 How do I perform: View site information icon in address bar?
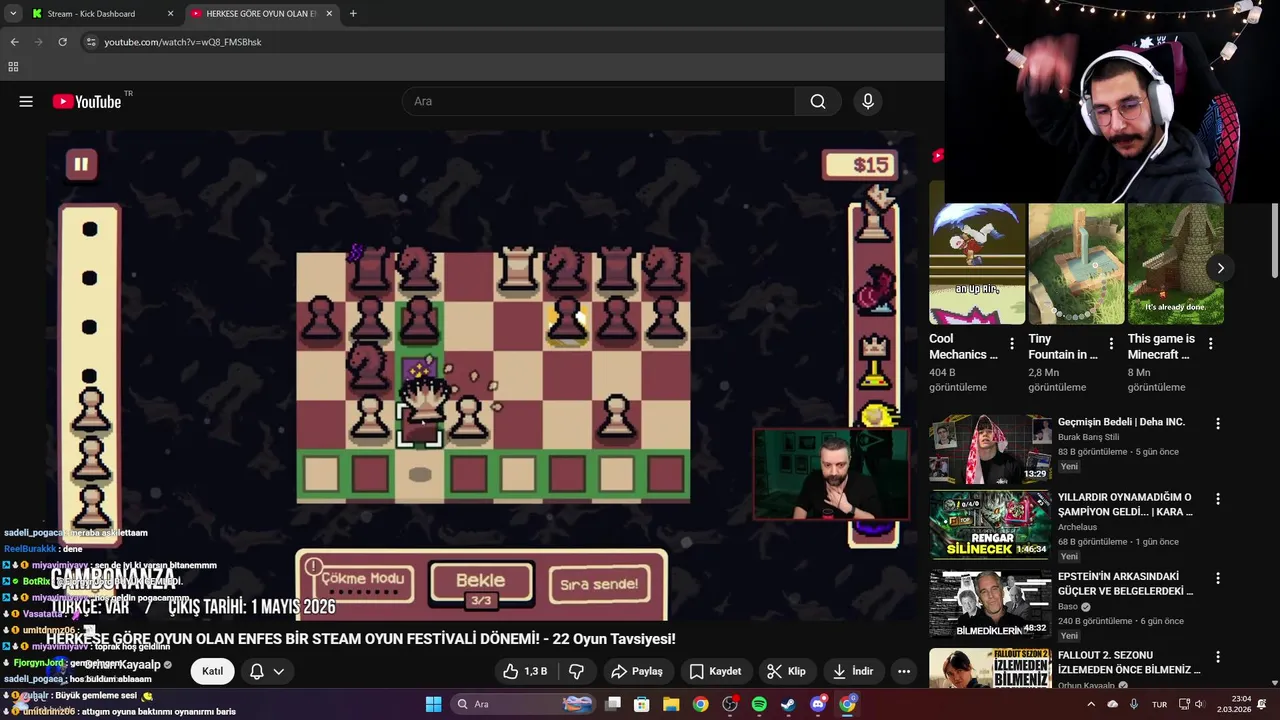pyautogui.click(x=91, y=42)
